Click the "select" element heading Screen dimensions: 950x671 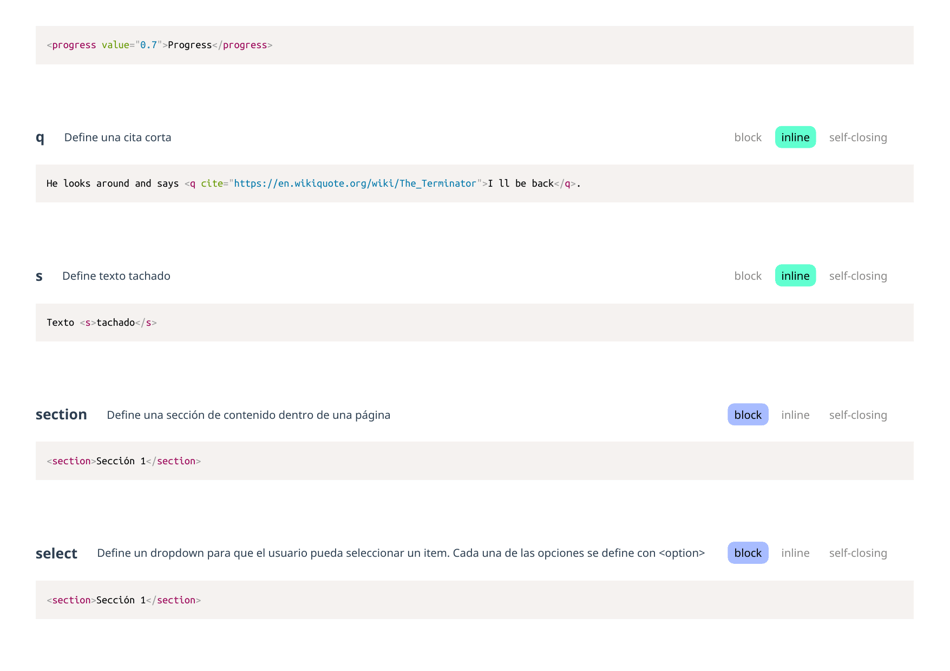(x=56, y=552)
